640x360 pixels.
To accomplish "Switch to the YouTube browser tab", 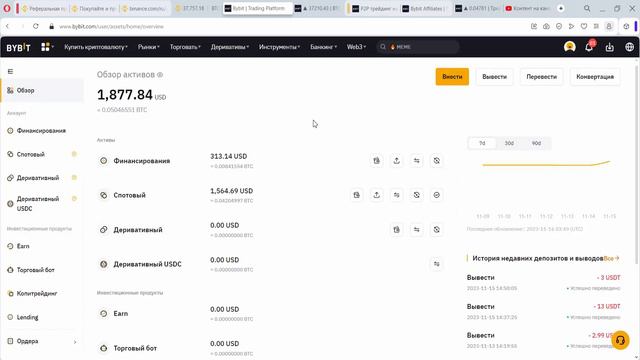I will [528, 8].
